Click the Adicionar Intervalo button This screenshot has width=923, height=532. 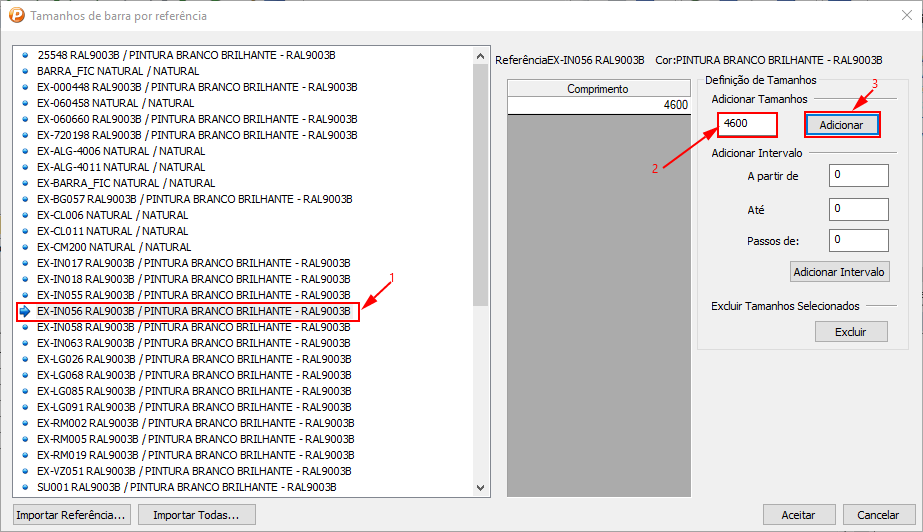click(x=839, y=272)
